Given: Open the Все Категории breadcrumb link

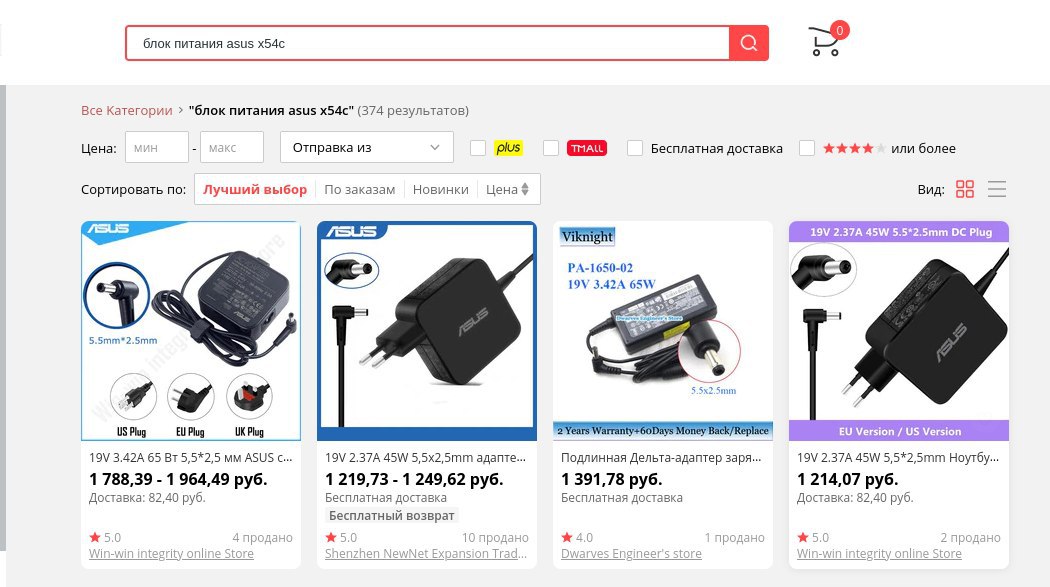Looking at the screenshot, I should (127, 110).
